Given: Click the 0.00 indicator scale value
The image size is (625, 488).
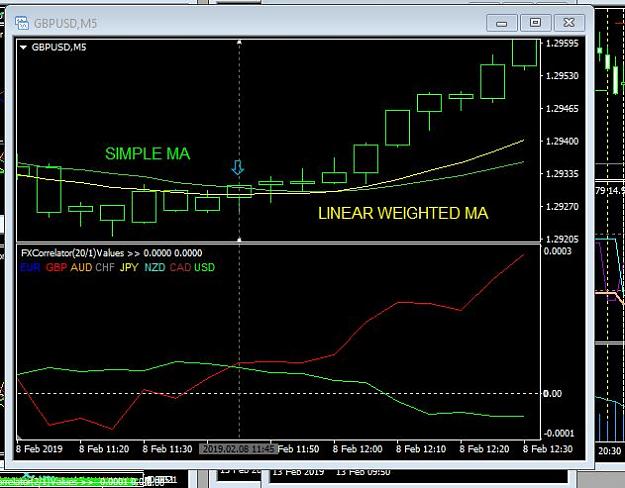Looking at the screenshot, I should [552, 394].
